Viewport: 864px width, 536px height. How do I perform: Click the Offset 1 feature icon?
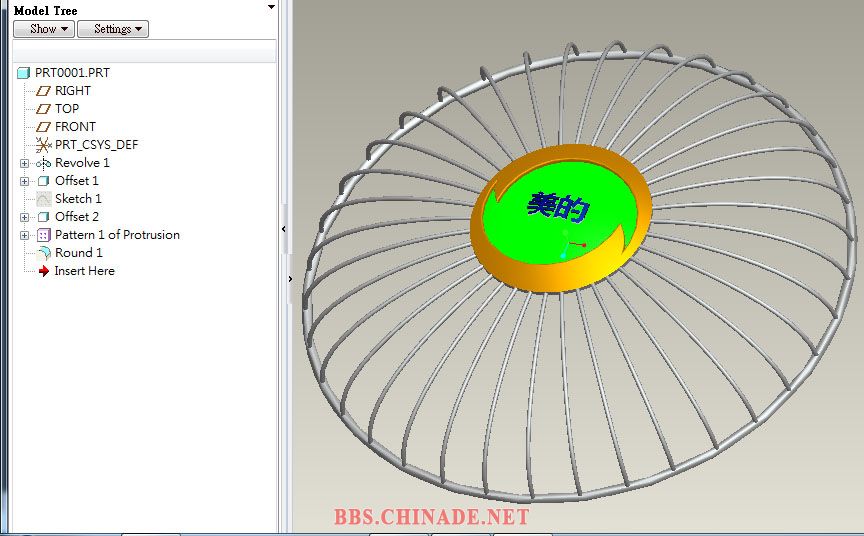point(43,181)
